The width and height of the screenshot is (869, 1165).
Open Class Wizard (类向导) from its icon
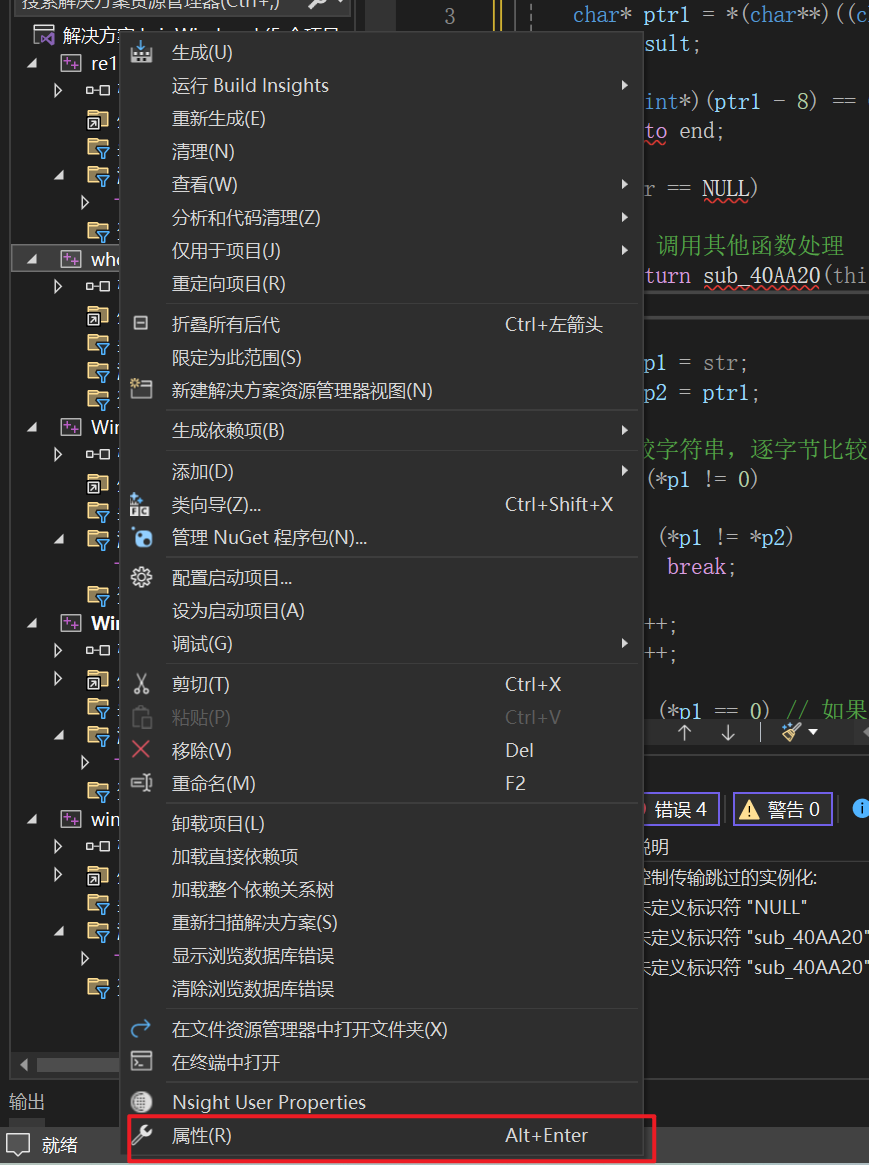coord(141,505)
